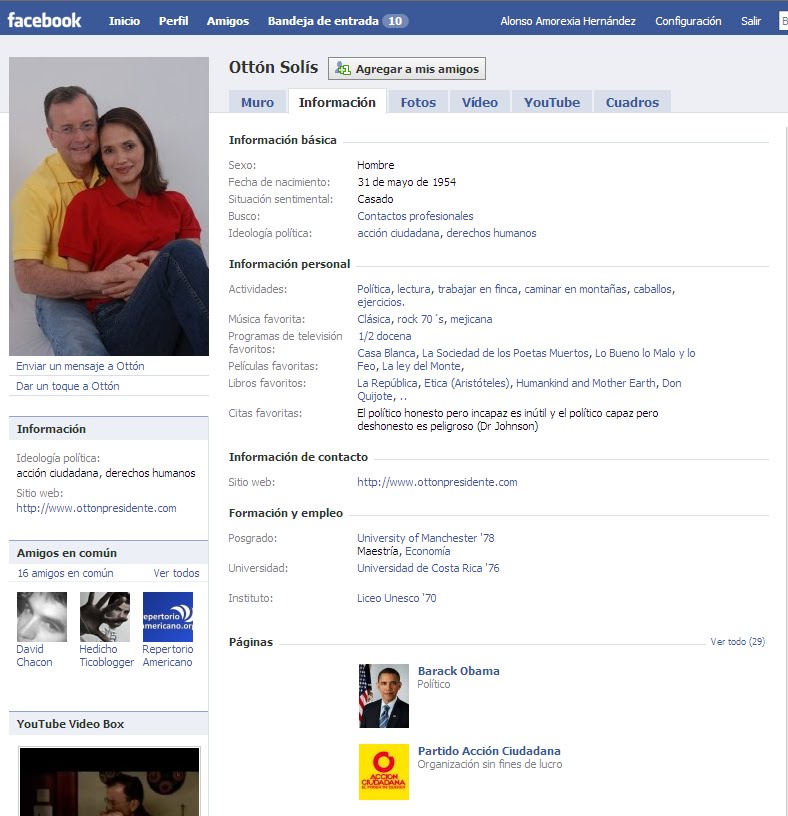Open Amigos in the top bar
Screen dimensions: 788x816
[x=227, y=21]
